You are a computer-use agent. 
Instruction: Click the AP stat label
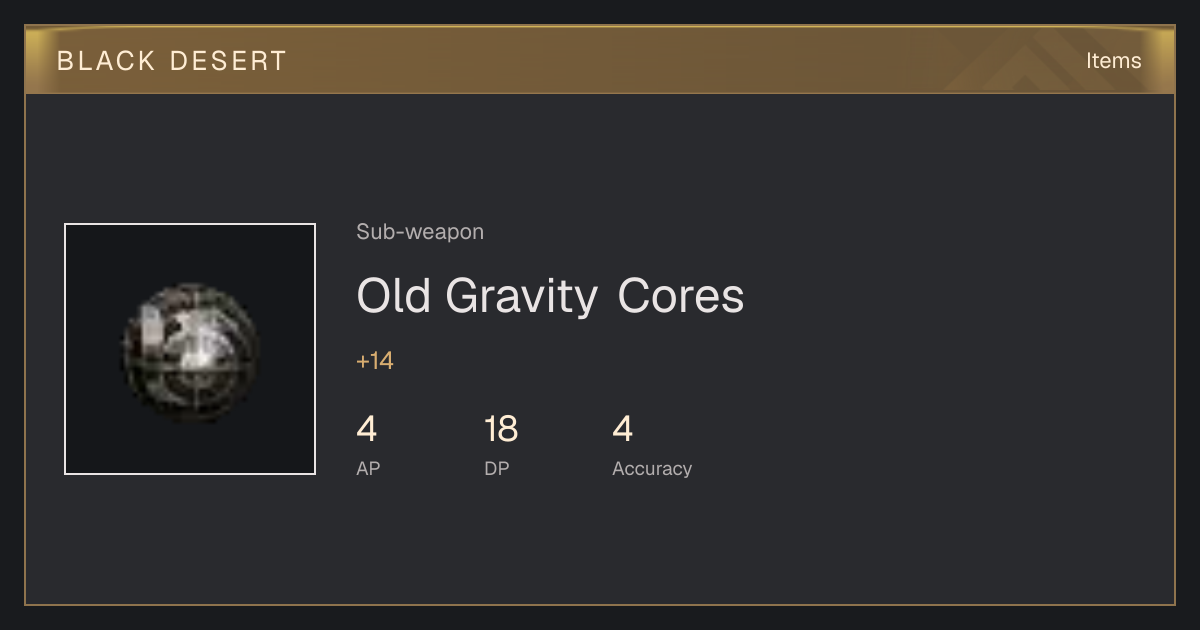click(x=368, y=468)
